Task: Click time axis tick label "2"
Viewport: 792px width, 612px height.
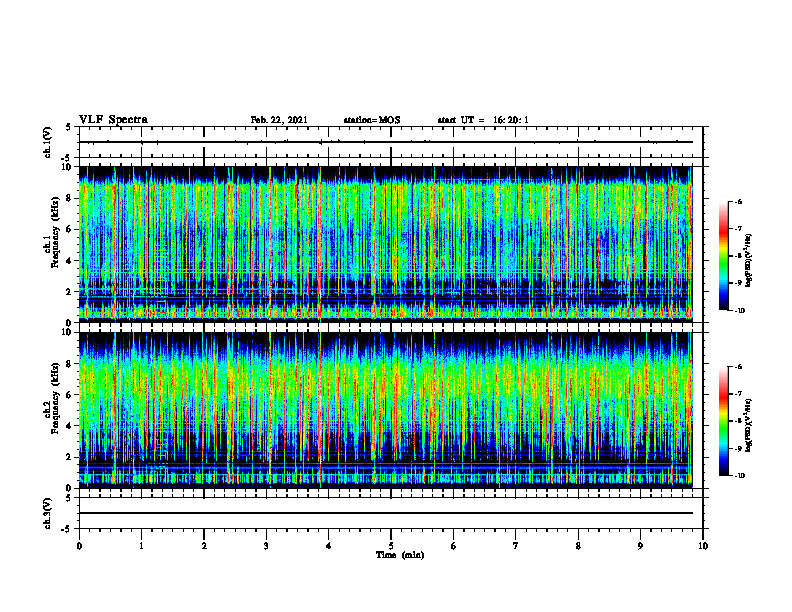Action: (x=204, y=546)
